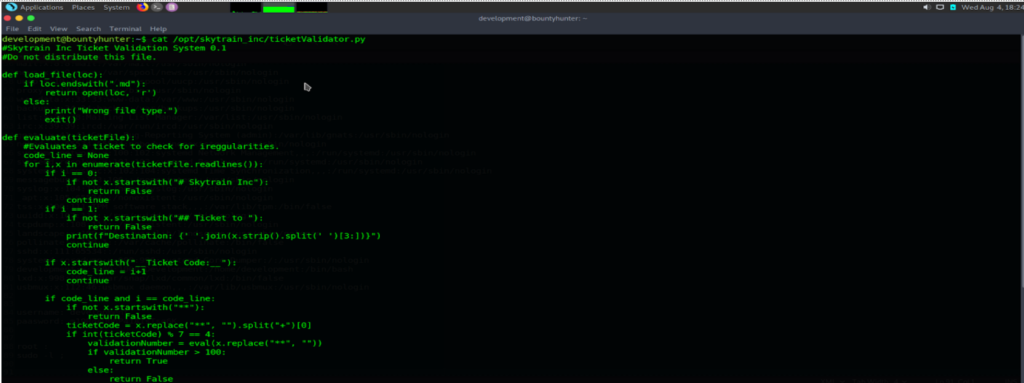1024x383 pixels.
Task: Click the startswith("__Ticket Code:__") line
Action: pos(140,263)
